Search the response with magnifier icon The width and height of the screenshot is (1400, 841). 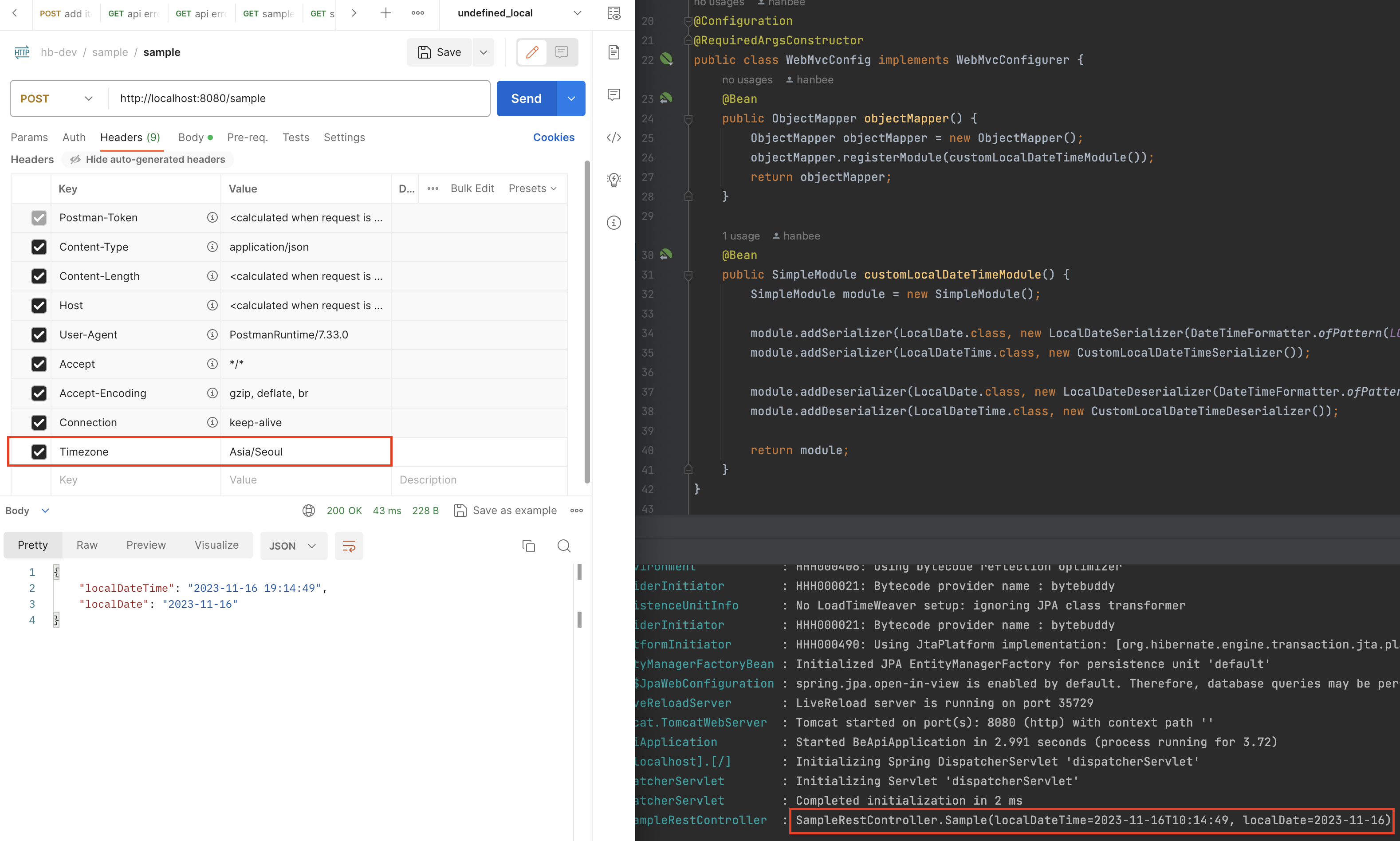pos(564,546)
